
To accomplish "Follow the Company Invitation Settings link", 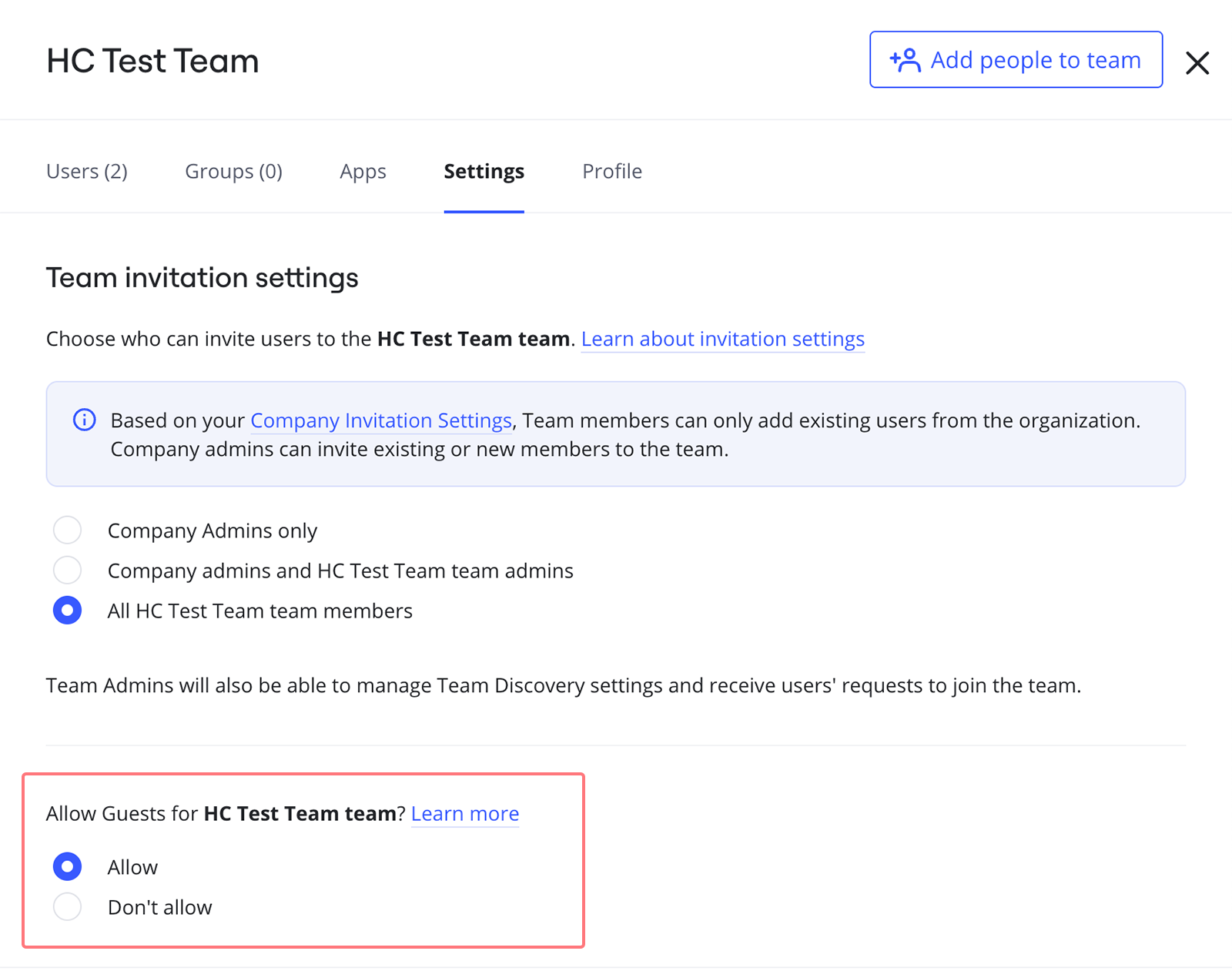I will point(381,420).
